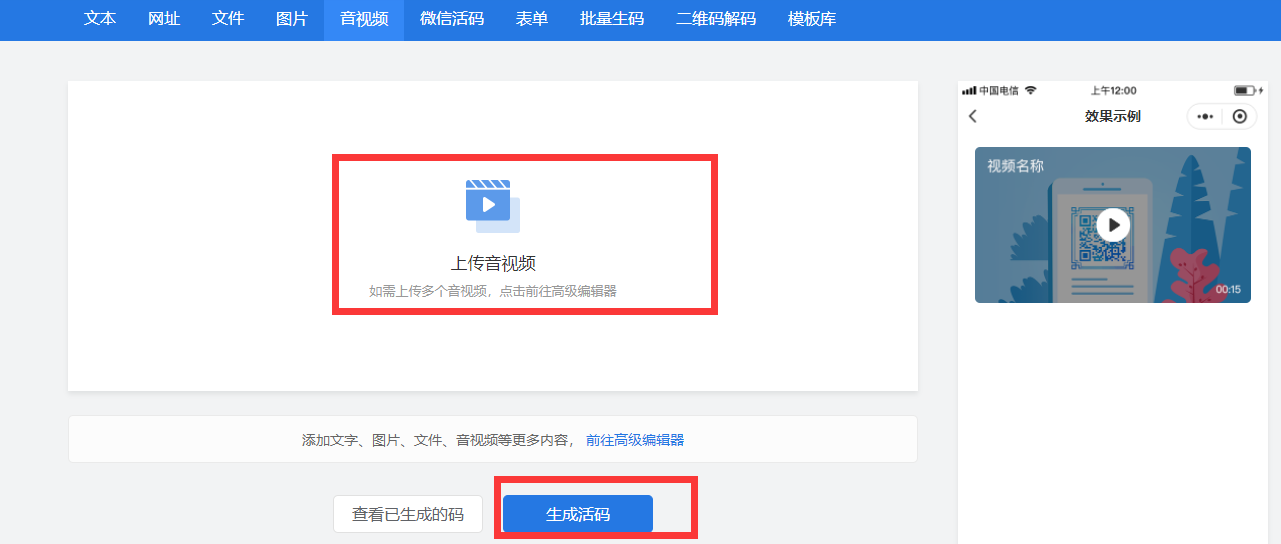
Task: Click the video clapperboard upload icon
Action: (x=492, y=205)
